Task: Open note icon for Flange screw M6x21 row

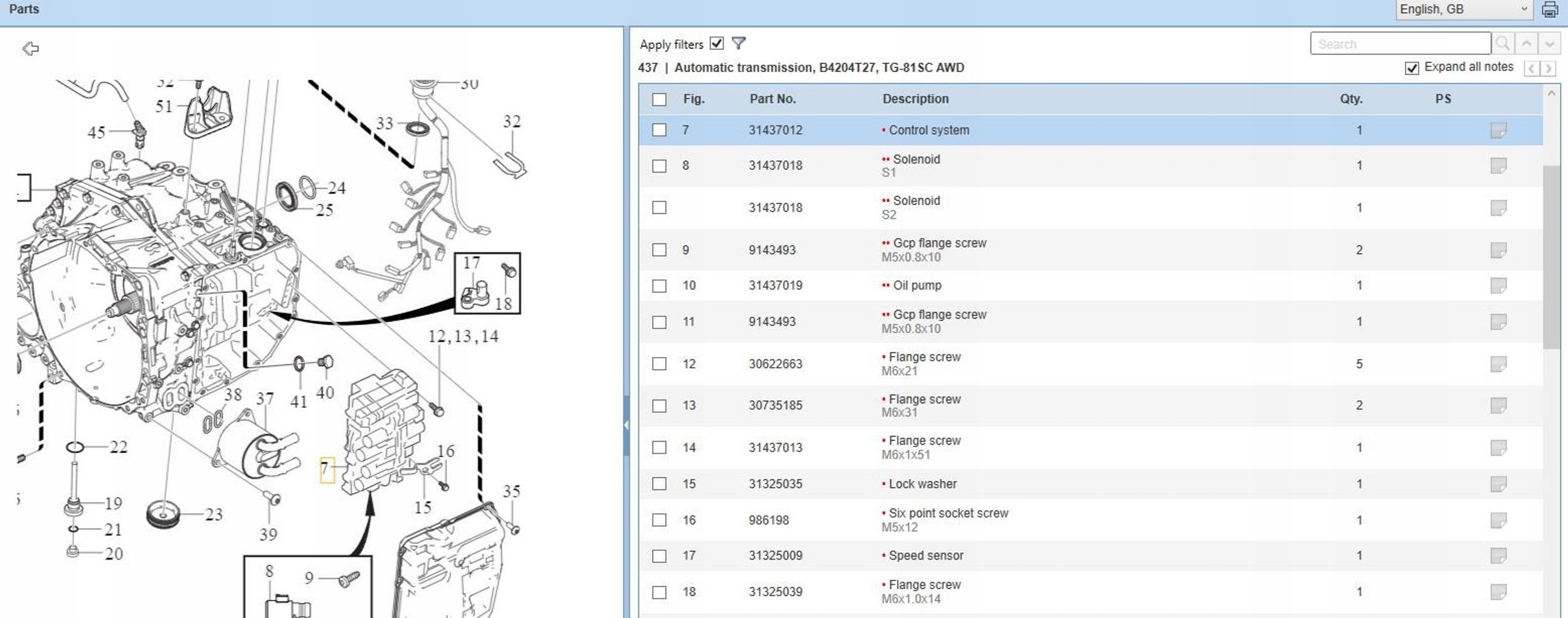Action: tap(1498, 364)
